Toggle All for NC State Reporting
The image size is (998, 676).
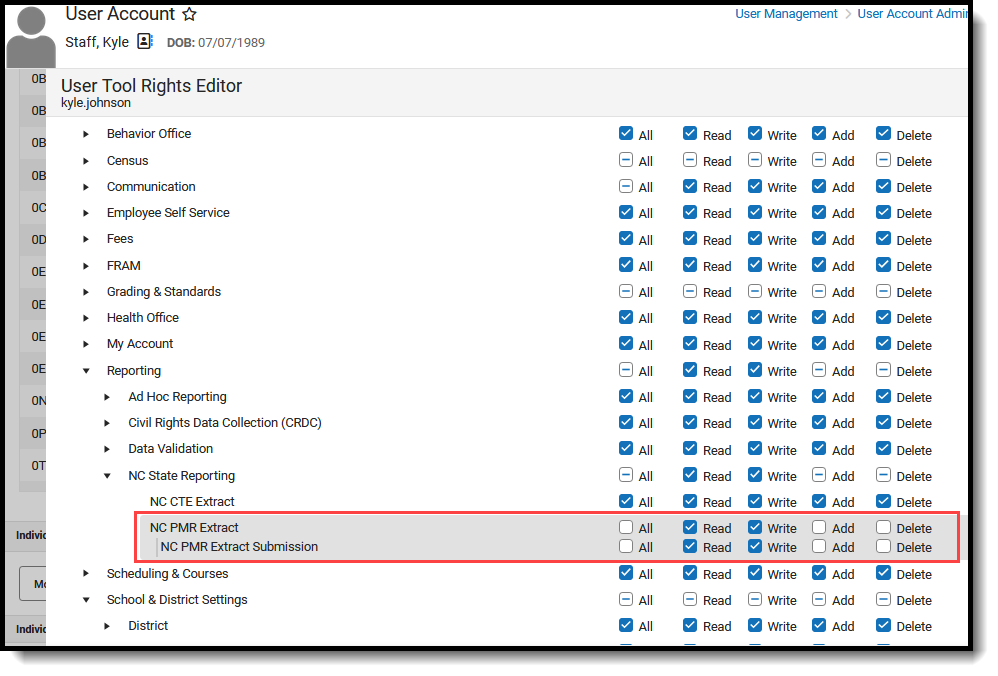(626, 475)
